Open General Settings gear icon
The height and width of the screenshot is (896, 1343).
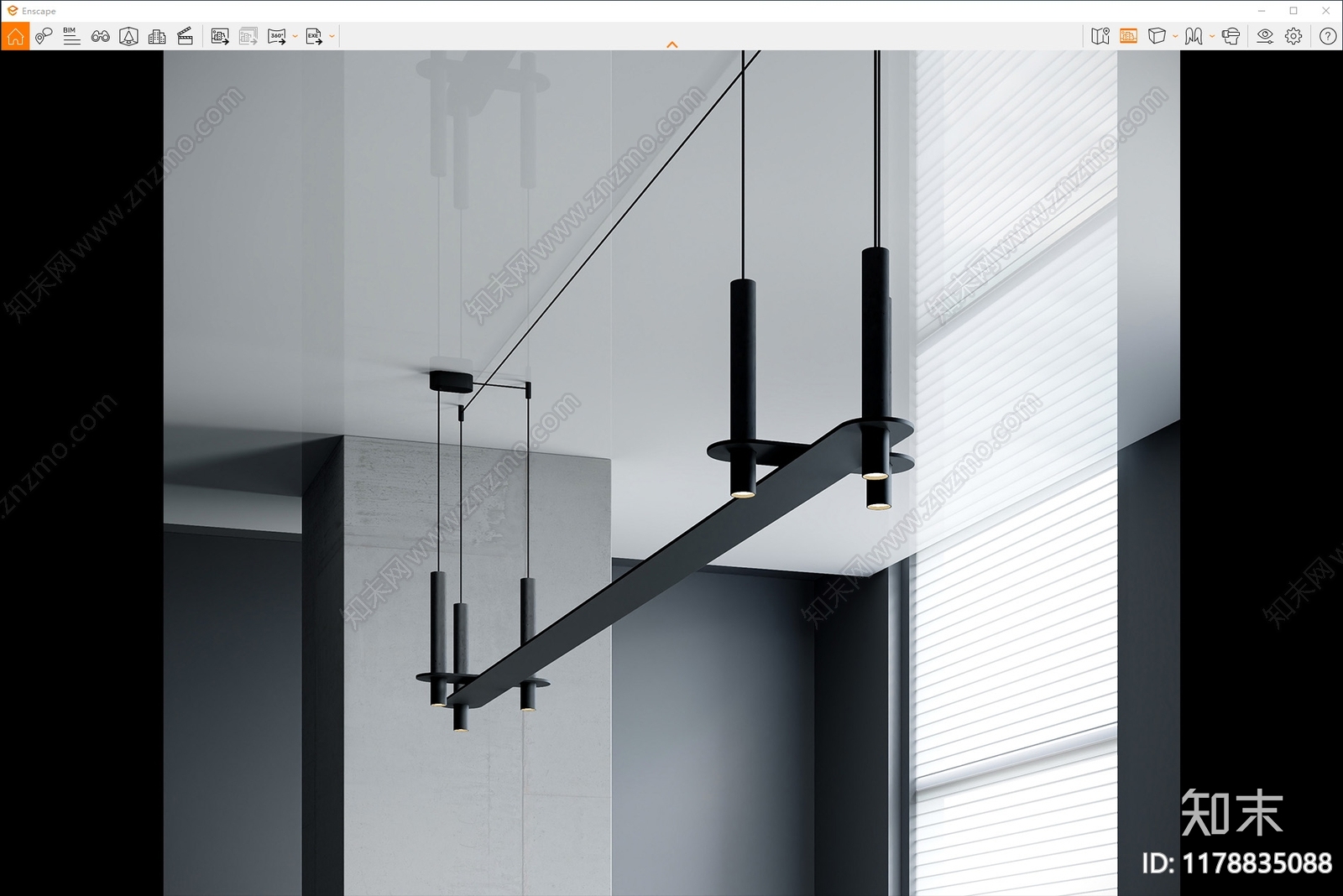point(1293,36)
